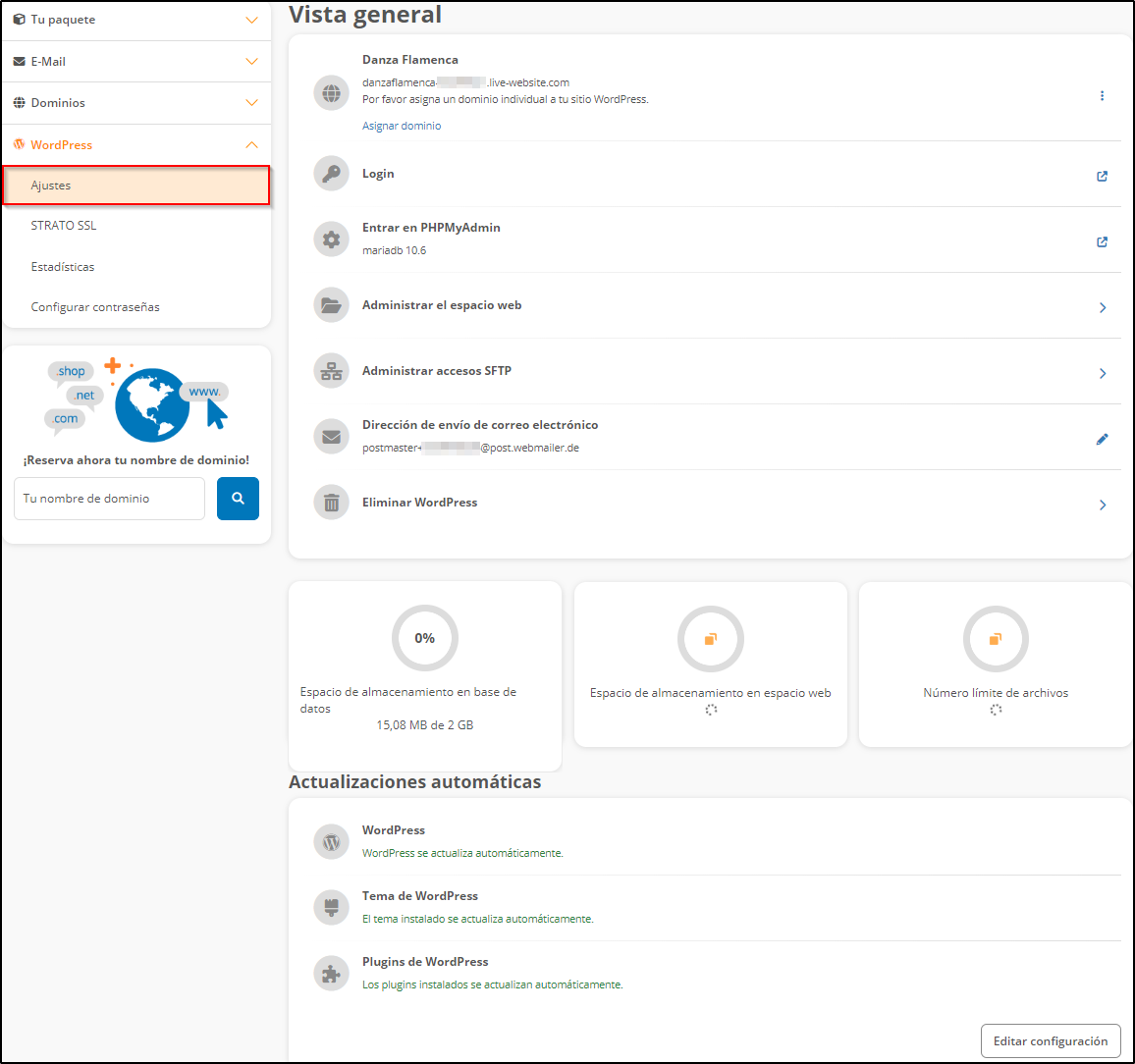Click the Tu nombre de dominio field
Screen dimensions: 1135x1064
109,499
